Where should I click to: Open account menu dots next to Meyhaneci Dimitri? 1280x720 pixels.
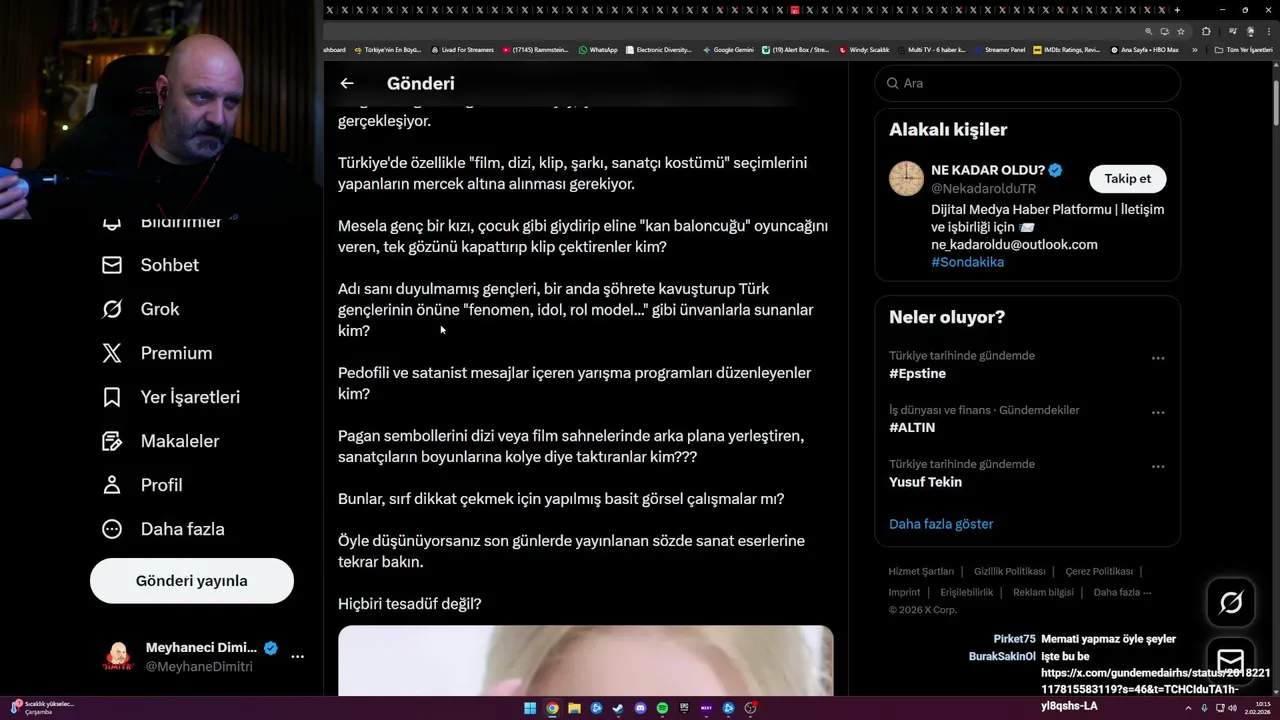pos(297,657)
